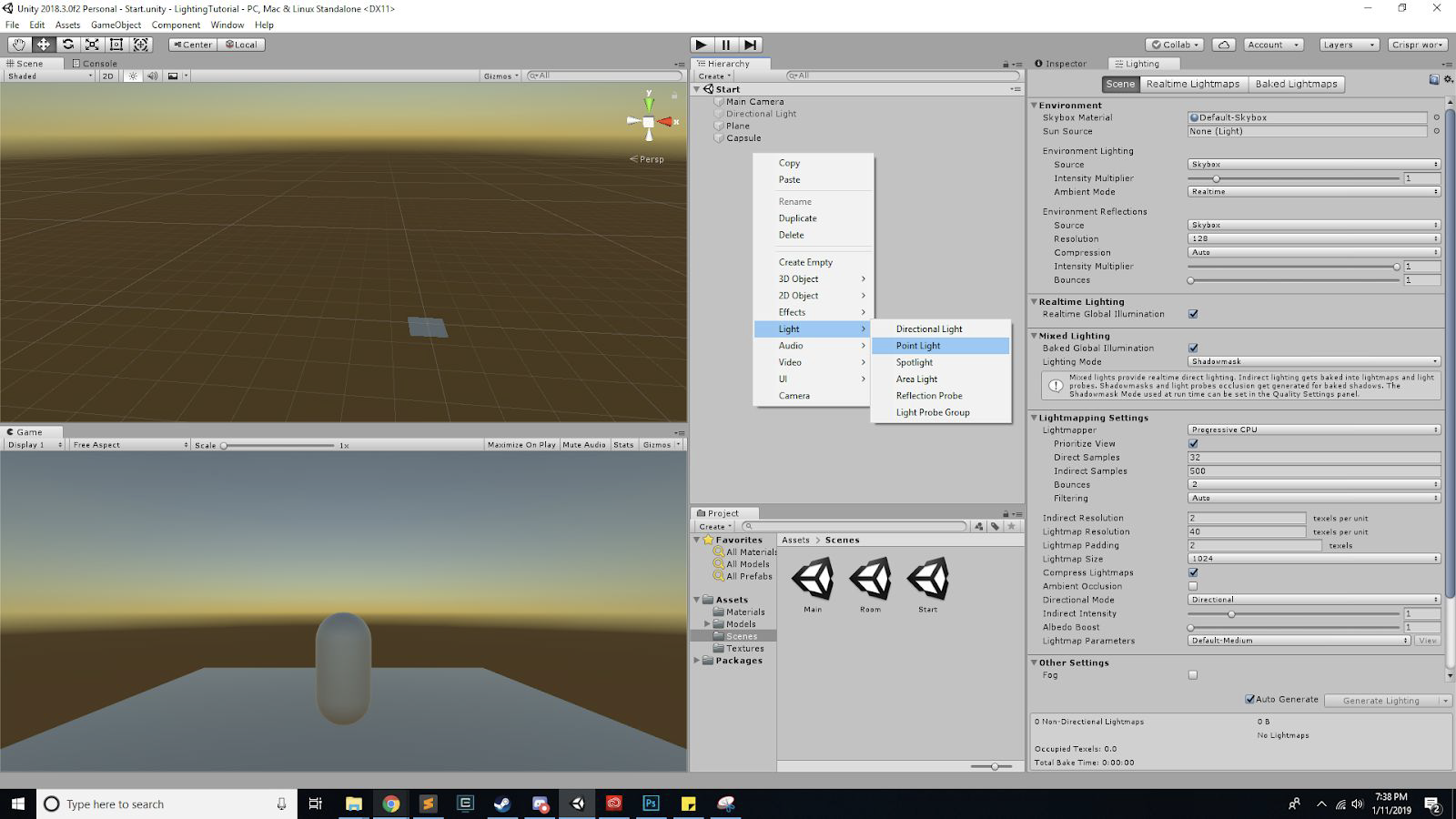This screenshot has height=819, width=1456.
Task: Open Lighting Mode Shadowmask dropdown
Action: click(x=1314, y=361)
